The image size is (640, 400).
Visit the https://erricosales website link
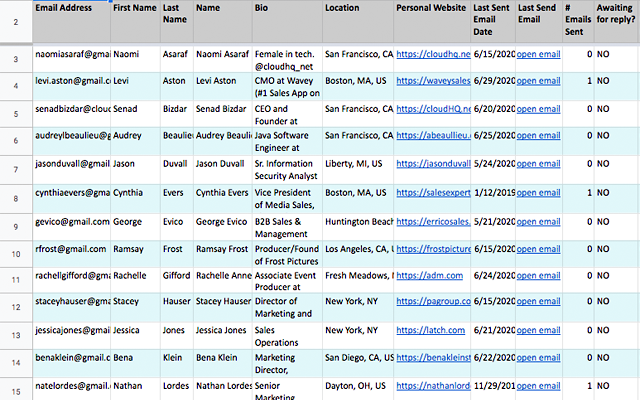433,222
